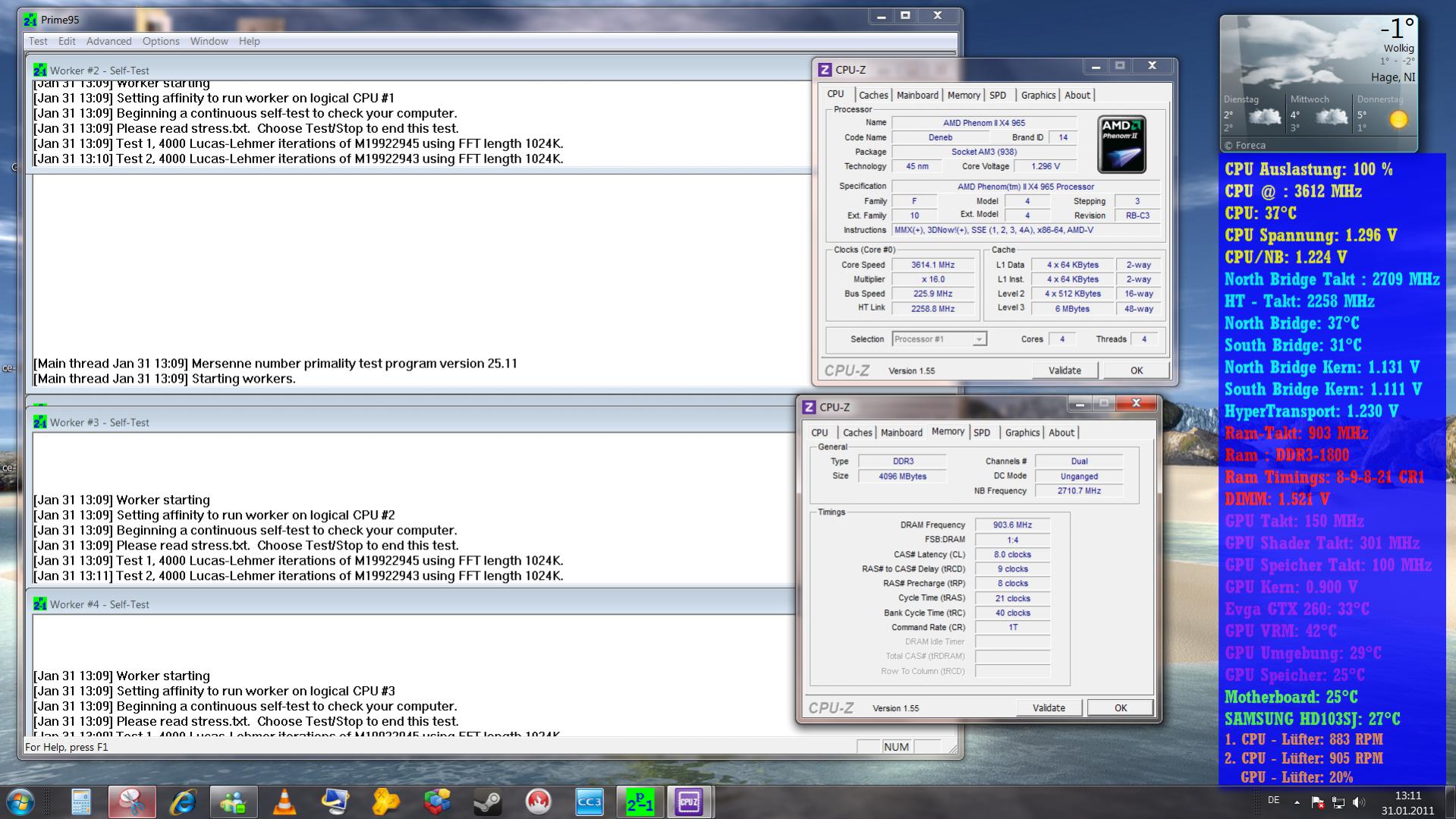The height and width of the screenshot is (819, 1456).
Task: Click the Prime95 title bar icon
Action: pos(30,20)
